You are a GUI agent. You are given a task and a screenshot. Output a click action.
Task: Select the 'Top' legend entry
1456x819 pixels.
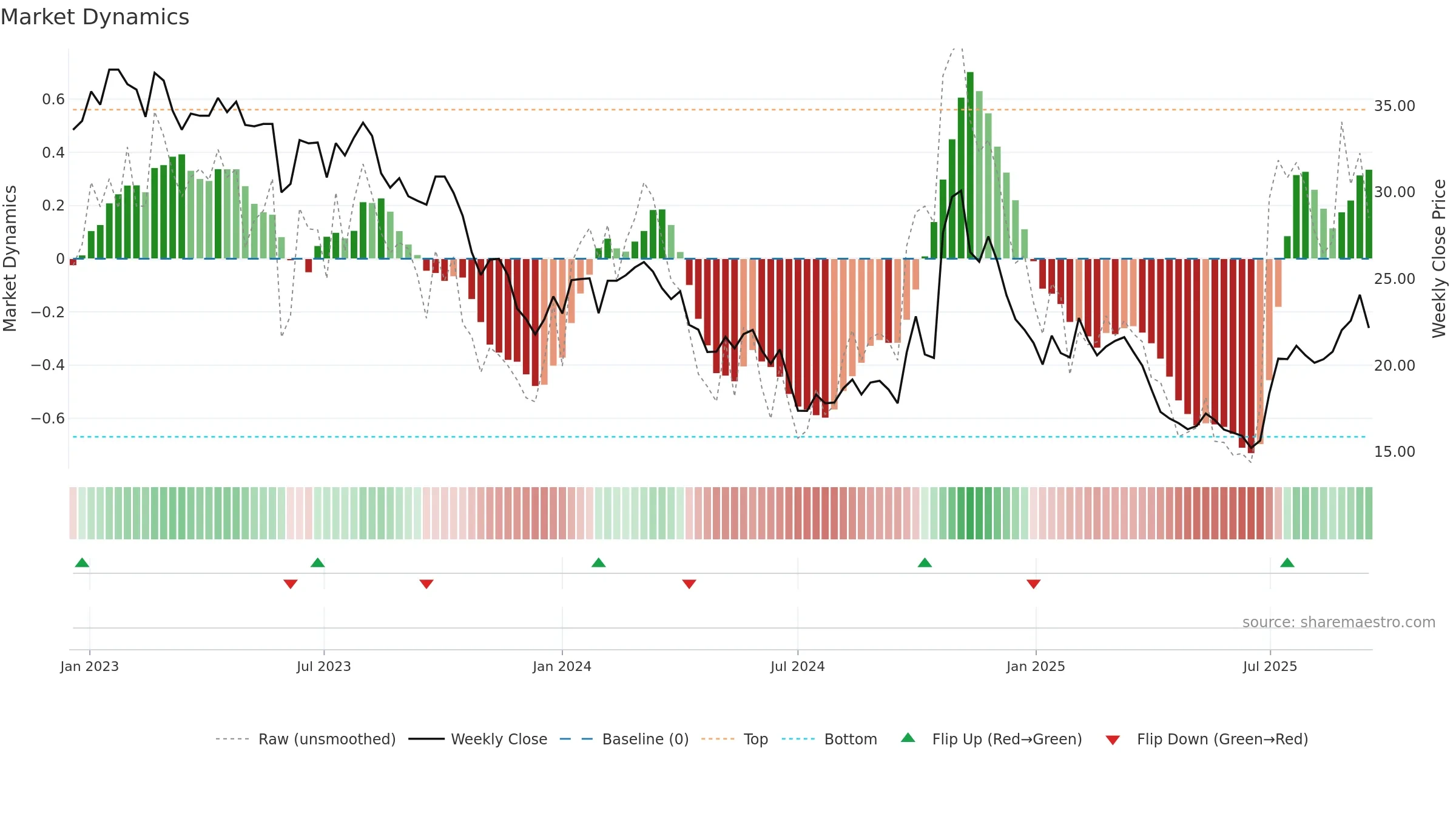click(735, 739)
